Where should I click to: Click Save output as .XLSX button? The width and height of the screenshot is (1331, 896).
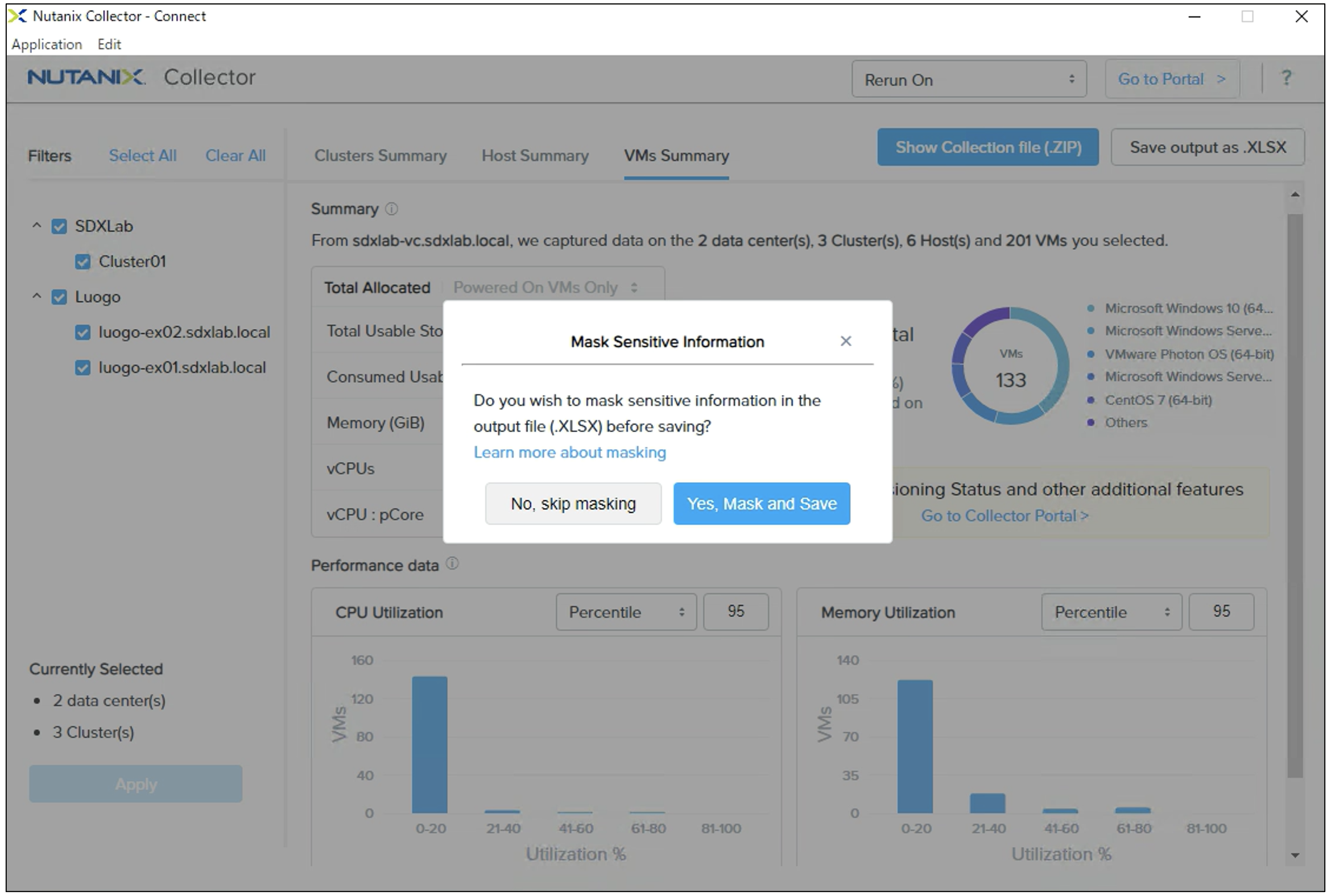(x=1208, y=147)
